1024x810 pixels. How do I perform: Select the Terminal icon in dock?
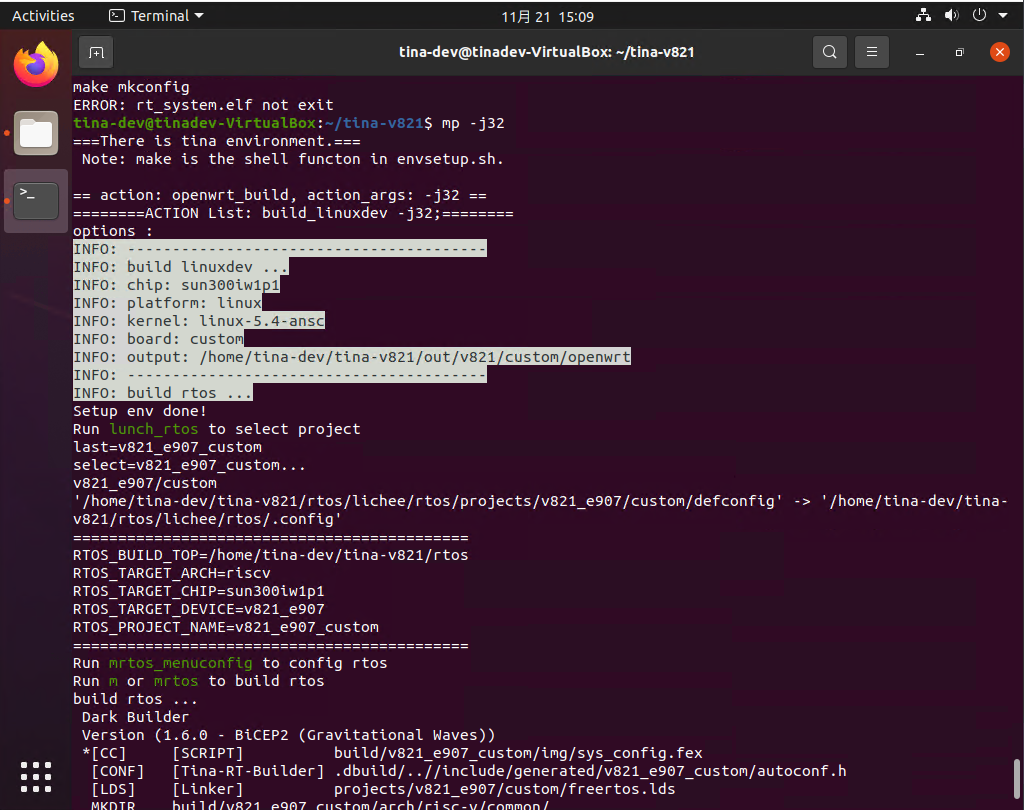tap(36, 200)
